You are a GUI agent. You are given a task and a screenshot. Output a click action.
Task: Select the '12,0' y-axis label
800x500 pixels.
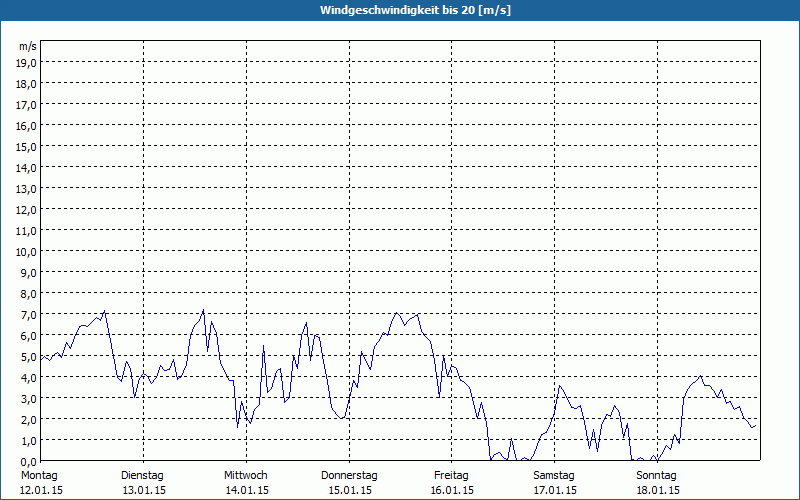[26, 210]
